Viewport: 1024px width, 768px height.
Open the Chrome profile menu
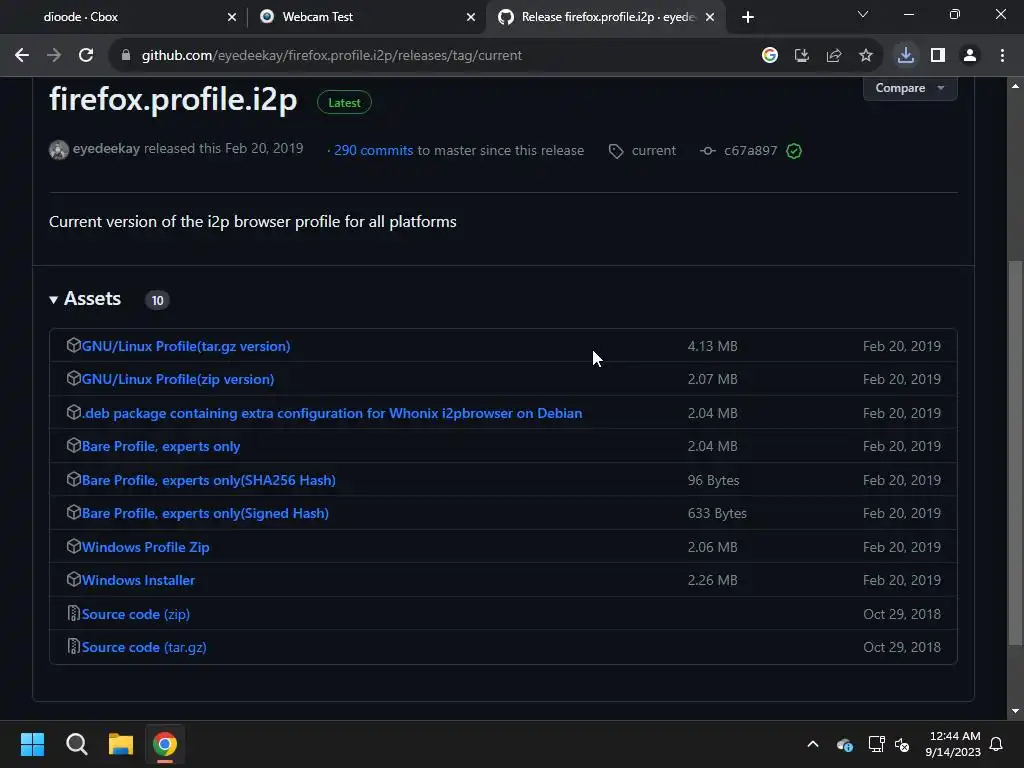[x=970, y=56]
